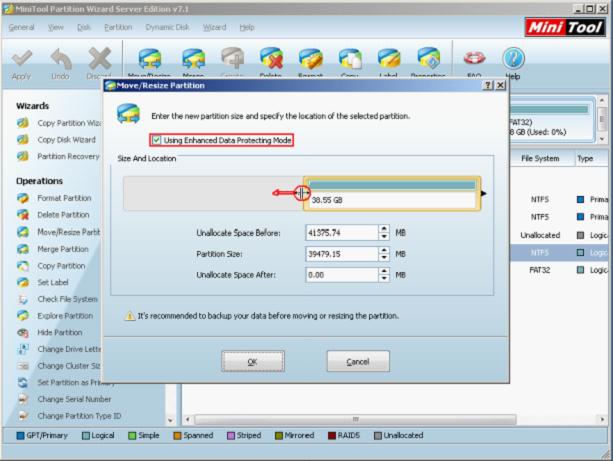
Task: Choose Delete Partition in Operations list
Action: point(53,215)
